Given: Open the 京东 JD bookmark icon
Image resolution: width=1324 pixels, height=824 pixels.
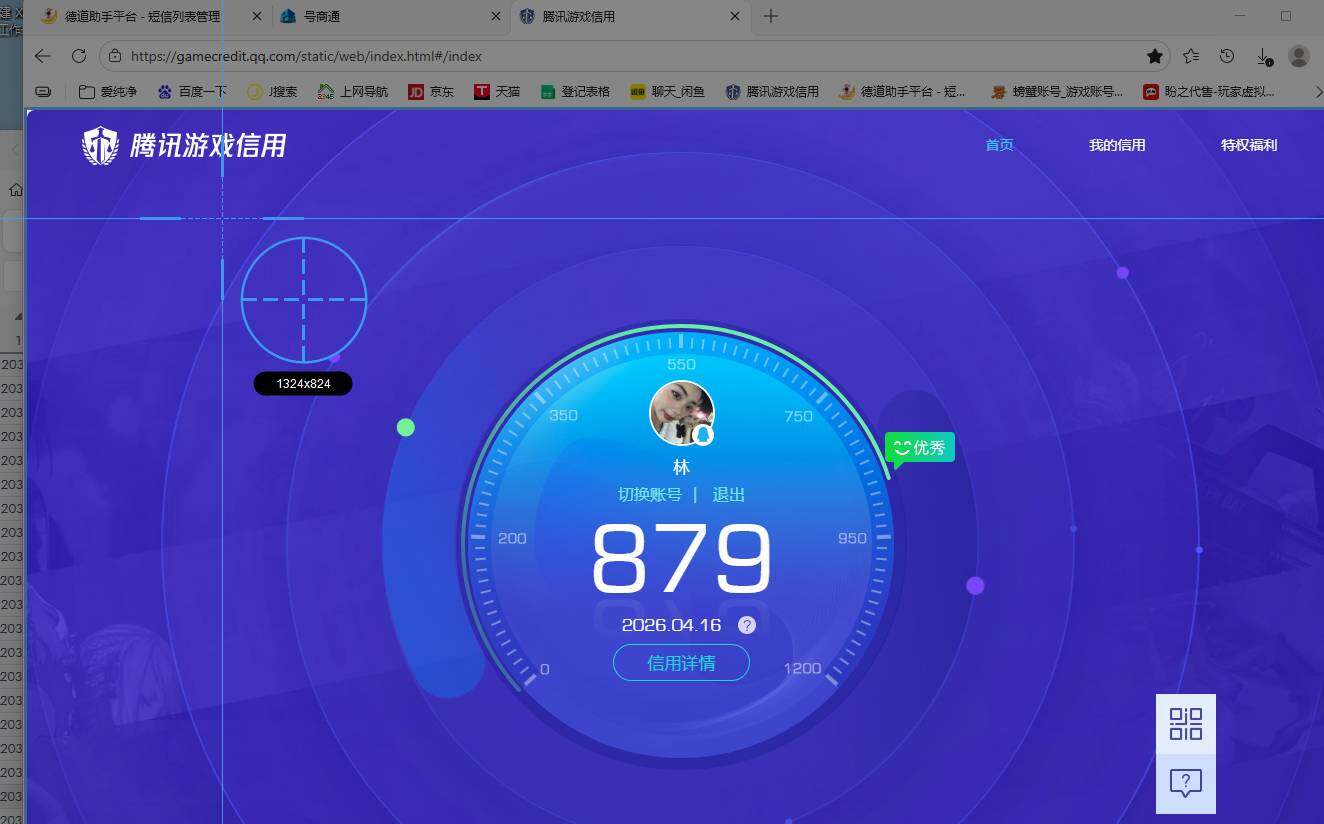Looking at the screenshot, I should click(416, 91).
